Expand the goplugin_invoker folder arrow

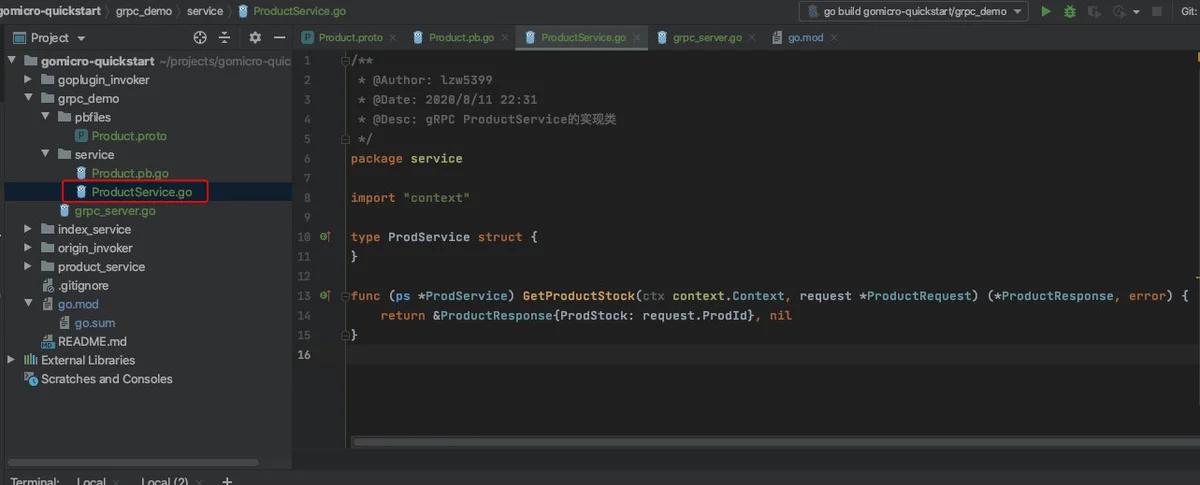tap(28, 80)
